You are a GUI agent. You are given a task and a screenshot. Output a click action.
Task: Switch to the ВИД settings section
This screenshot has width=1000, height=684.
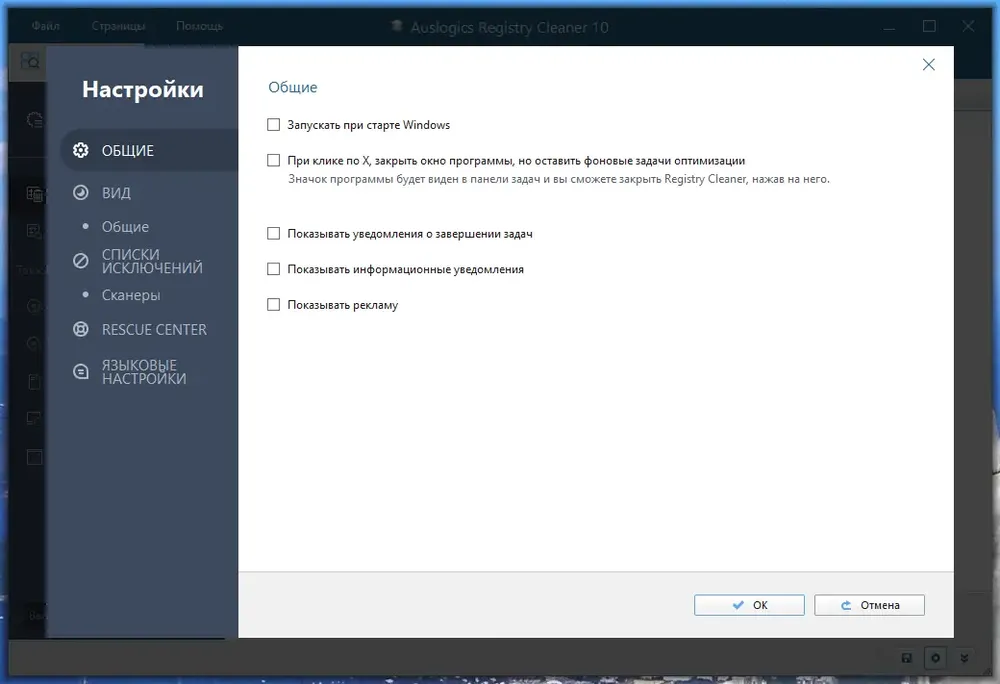[116, 193]
